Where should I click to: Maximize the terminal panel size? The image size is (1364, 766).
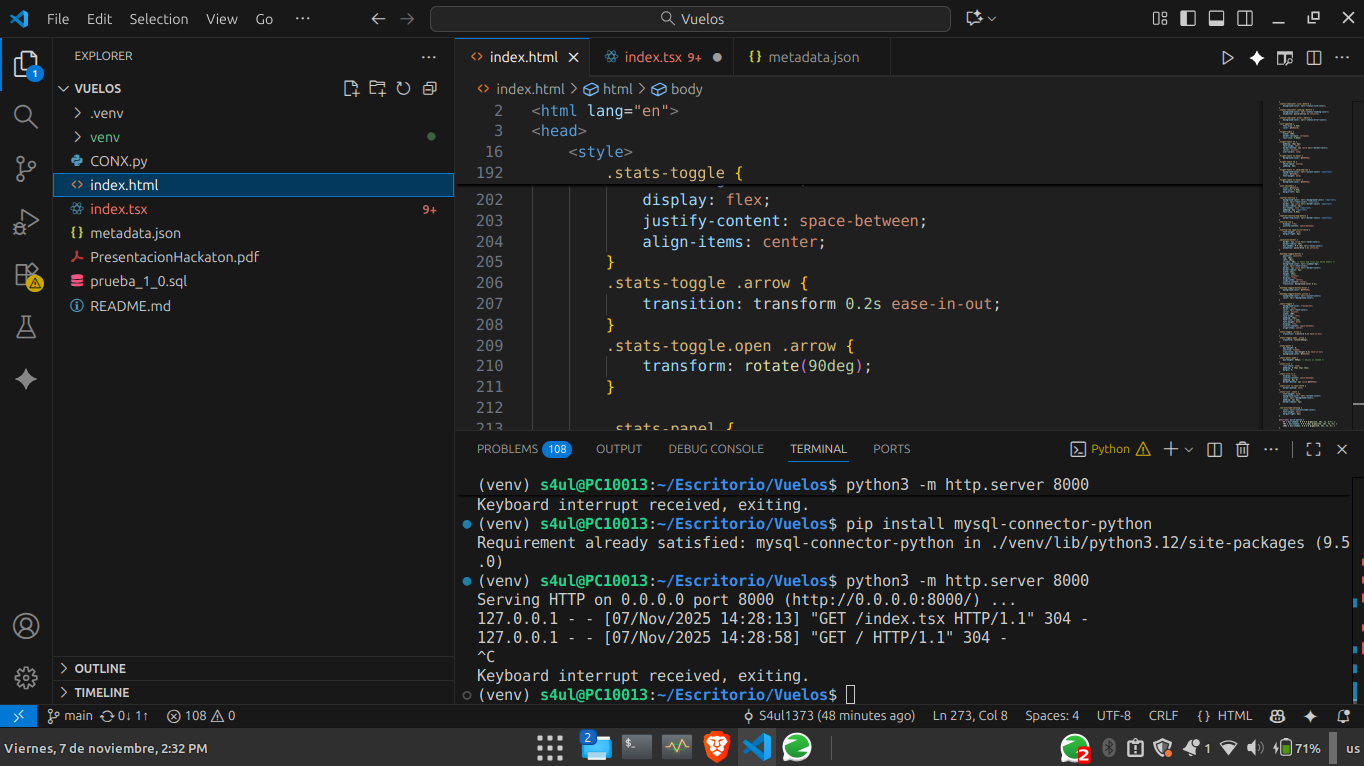tap(1313, 450)
